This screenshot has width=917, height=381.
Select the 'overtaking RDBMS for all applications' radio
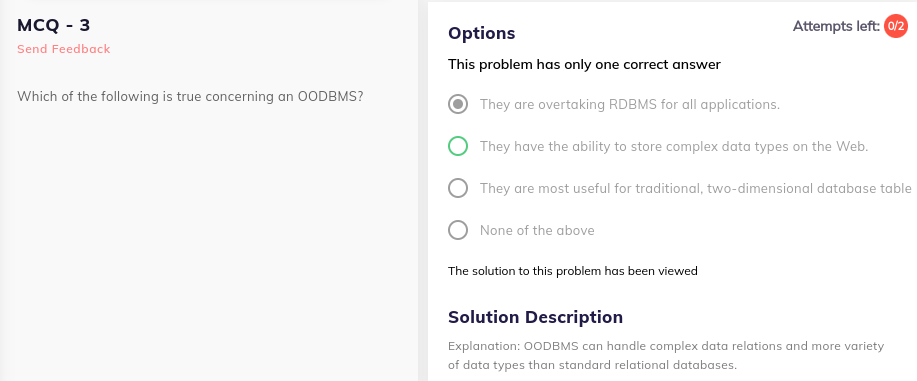coord(458,105)
